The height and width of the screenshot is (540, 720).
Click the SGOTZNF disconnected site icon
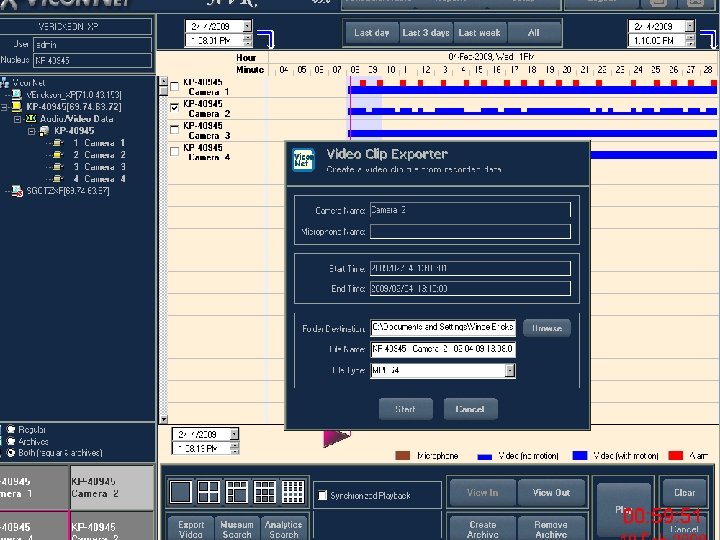pyautogui.click(x=17, y=191)
